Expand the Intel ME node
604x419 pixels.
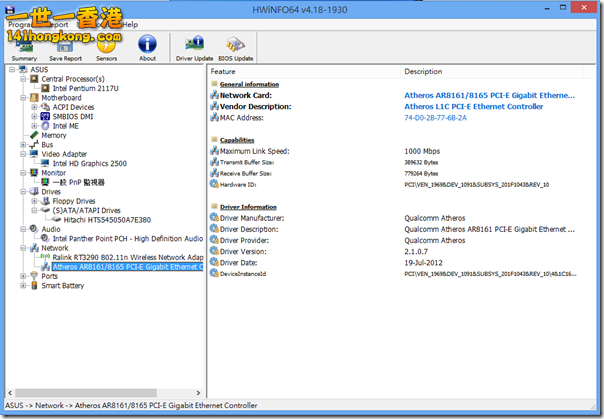click(x=34, y=126)
